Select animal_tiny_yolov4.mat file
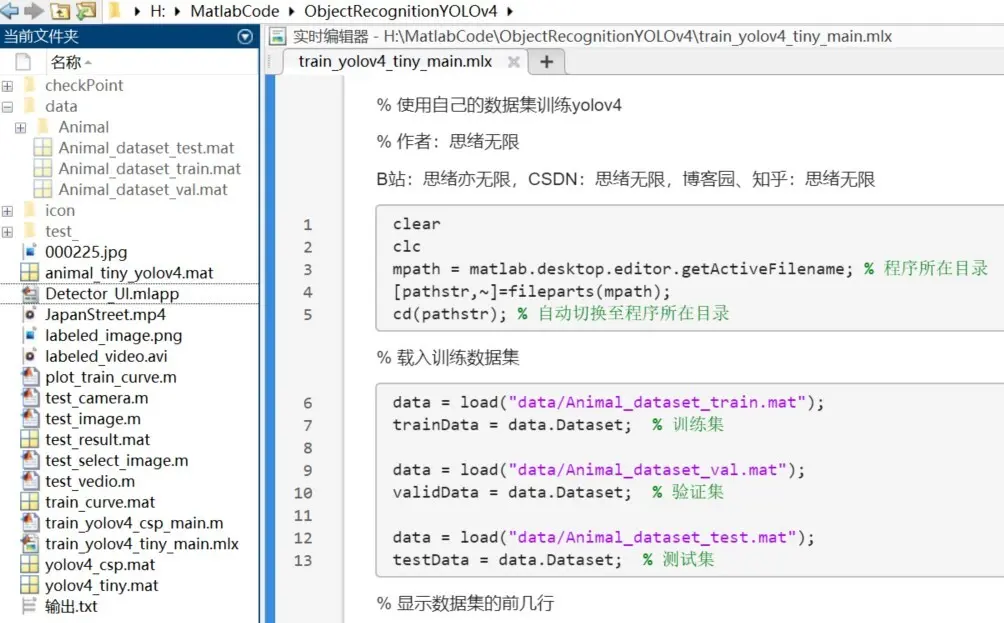 (x=129, y=273)
